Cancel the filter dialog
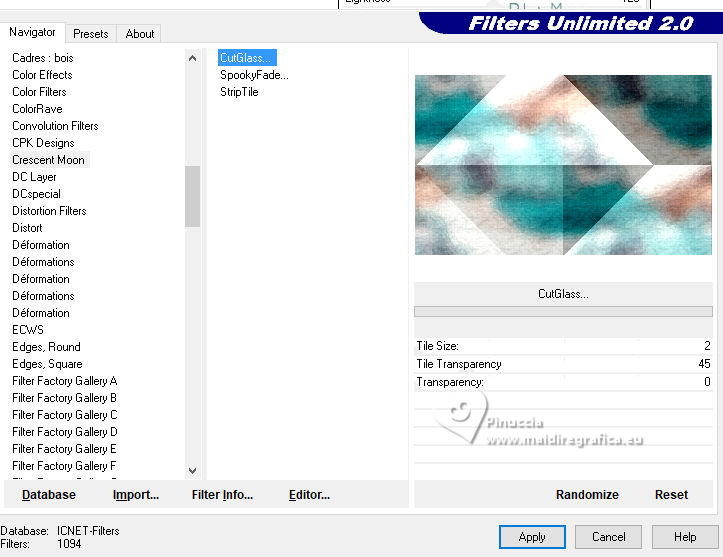The image size is (723, 557). coord(609,537)
